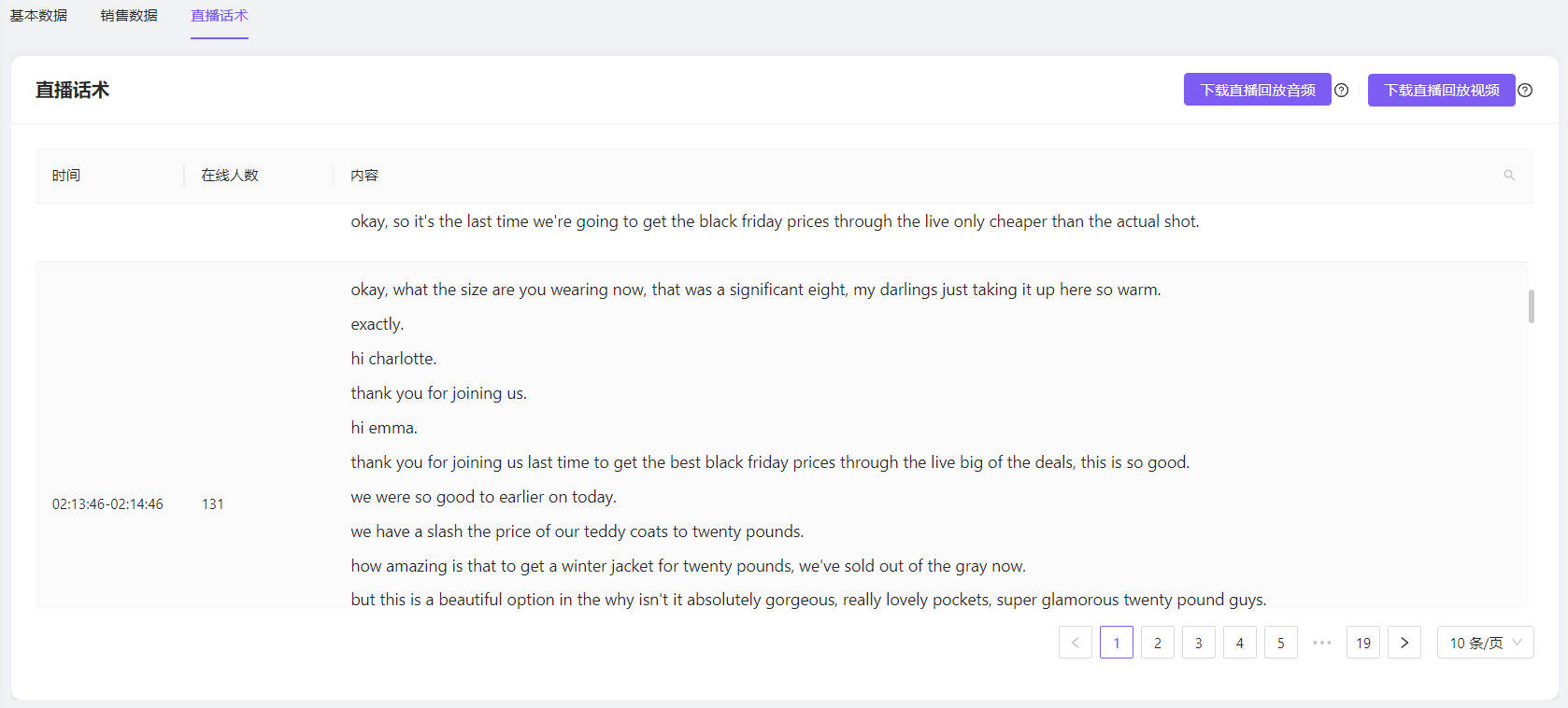Go to next page arrow
Image resolution: width=1568 pixels, height=708 pixels.
(x=1404, y=643)
